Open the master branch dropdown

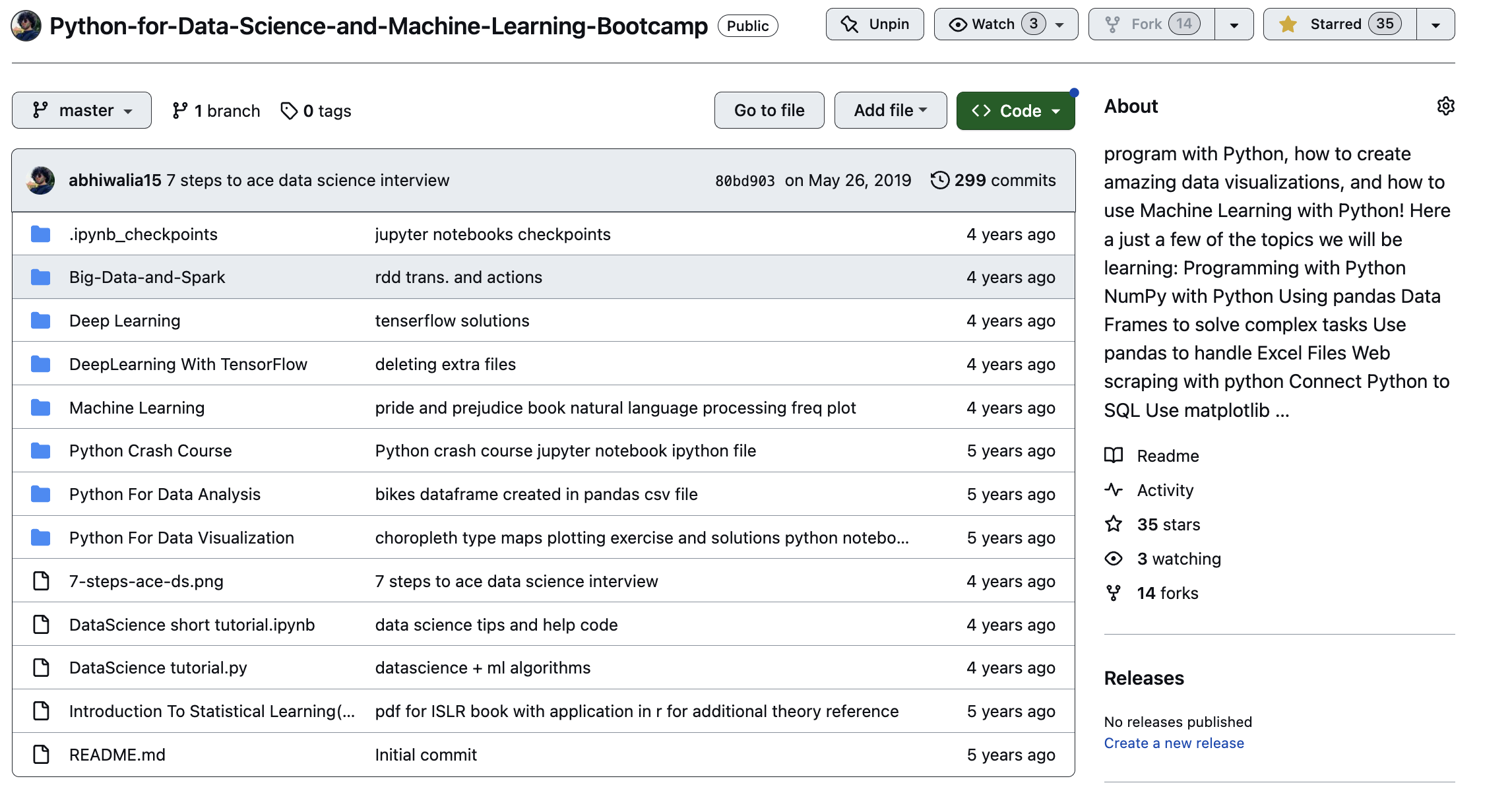click(x=82, y=110)
